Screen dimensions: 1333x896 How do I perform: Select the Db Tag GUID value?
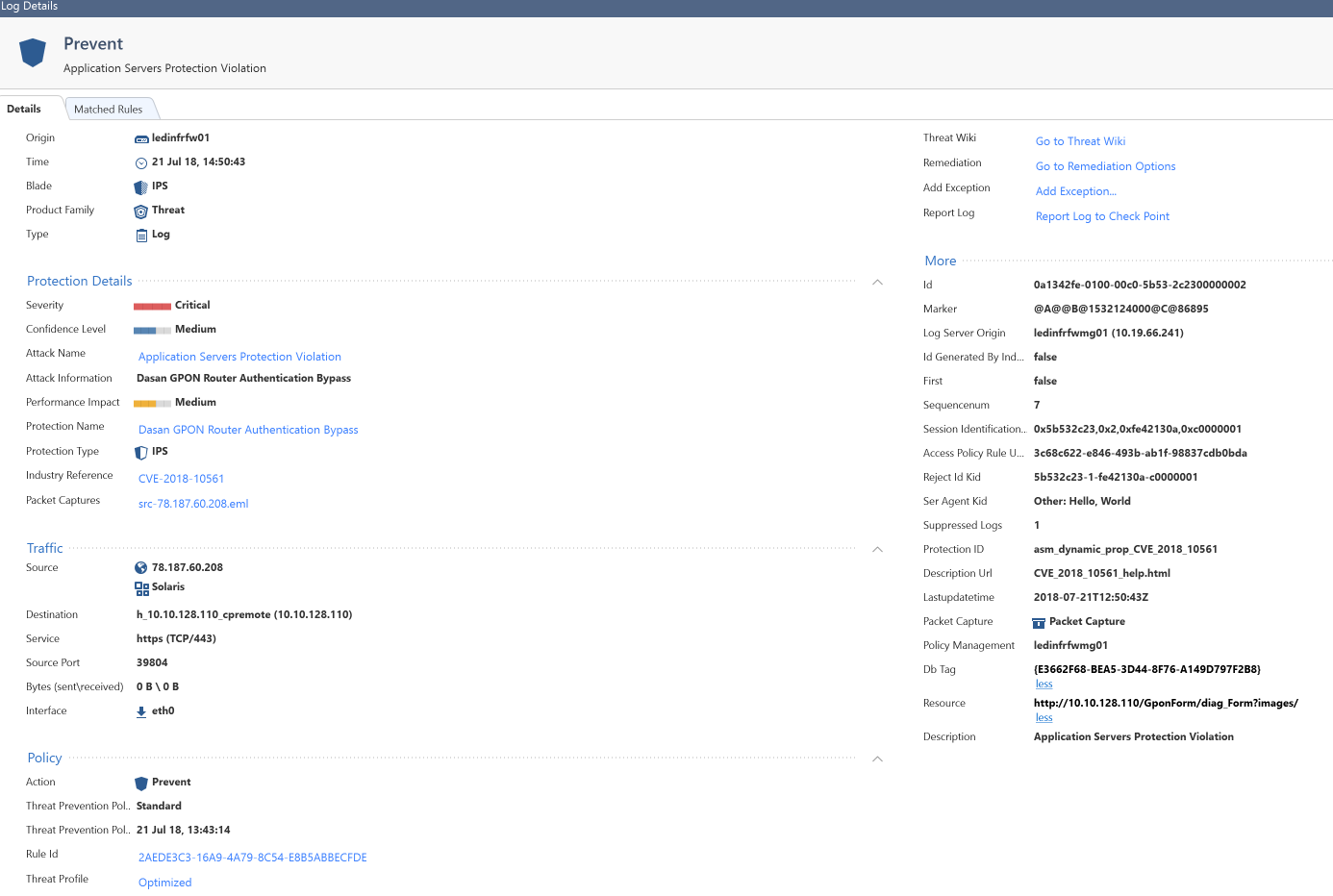coord(1146,669)
